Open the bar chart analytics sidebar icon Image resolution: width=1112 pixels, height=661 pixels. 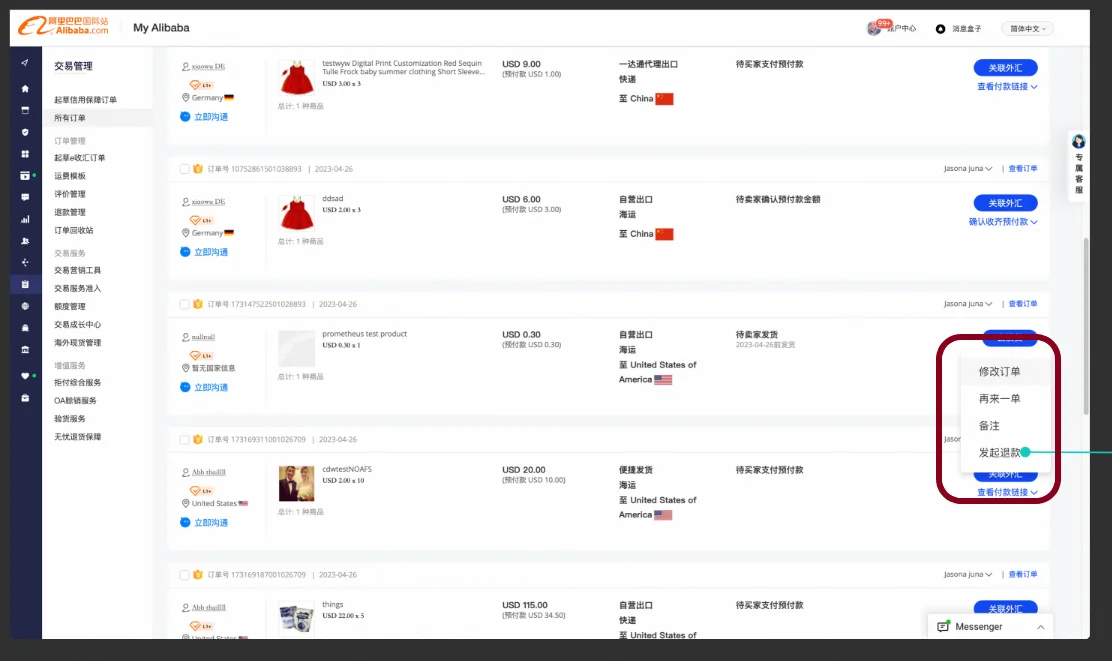pyautogui.click(x=25, y=219)
